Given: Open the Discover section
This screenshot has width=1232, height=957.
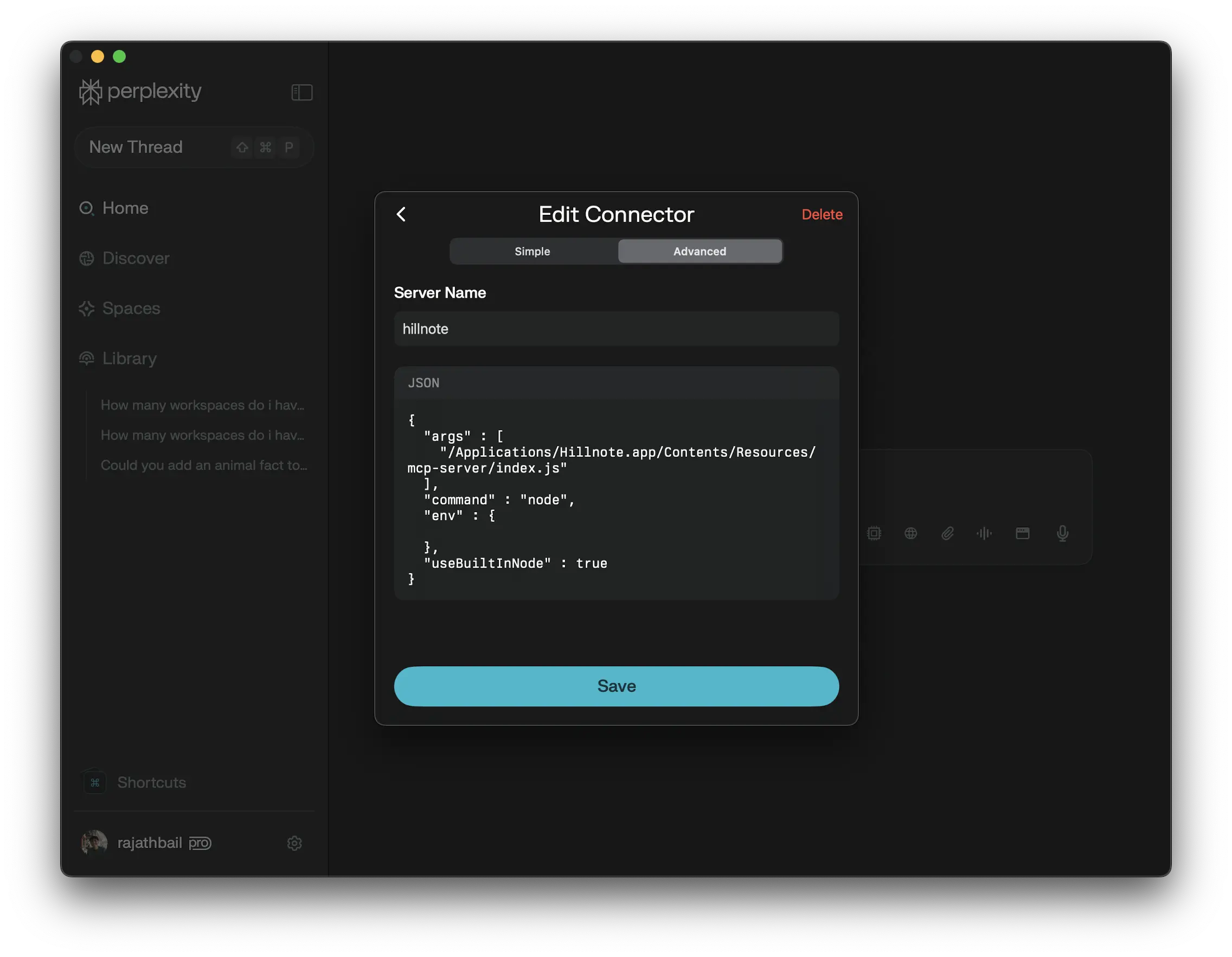Looking at the screenshot, I should 136,258.
